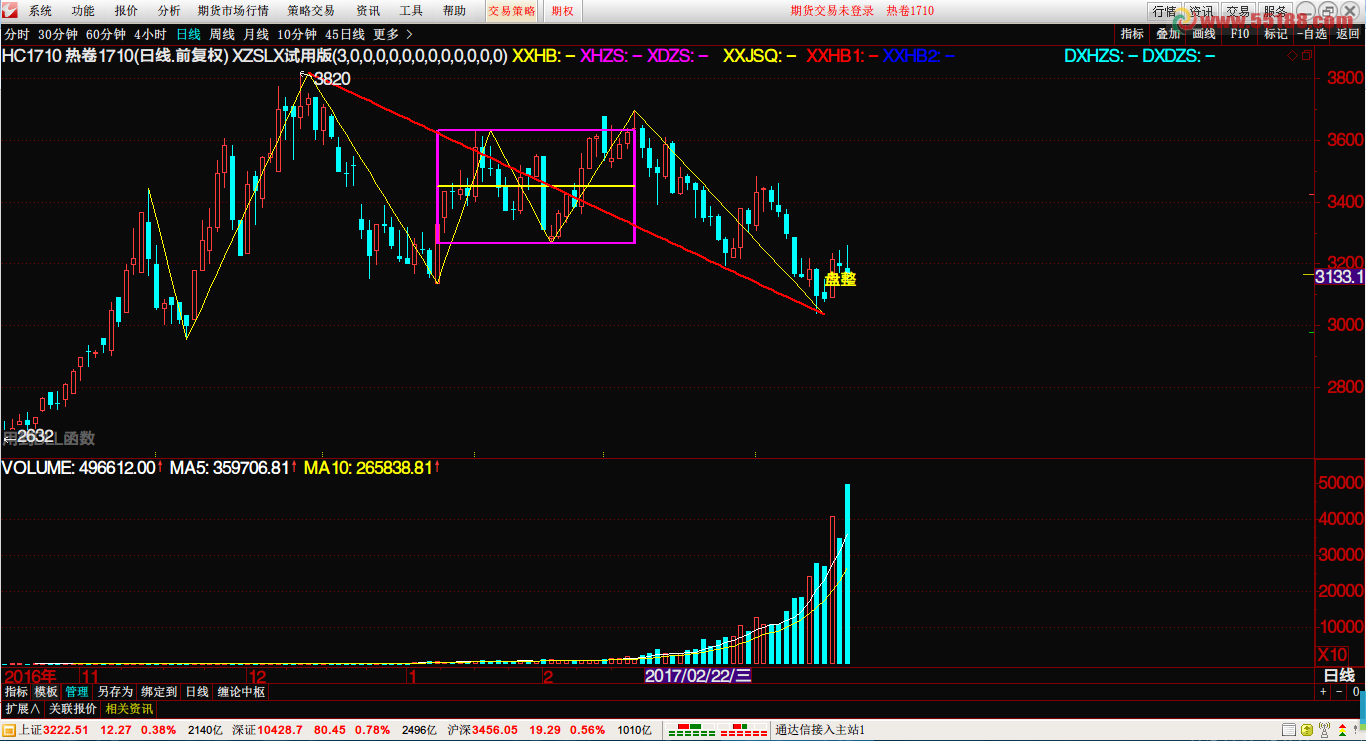This screenshot has height=741, width=1366.
Task: Open the 期货市场行情 menu
Action: [x=233, y=11]
